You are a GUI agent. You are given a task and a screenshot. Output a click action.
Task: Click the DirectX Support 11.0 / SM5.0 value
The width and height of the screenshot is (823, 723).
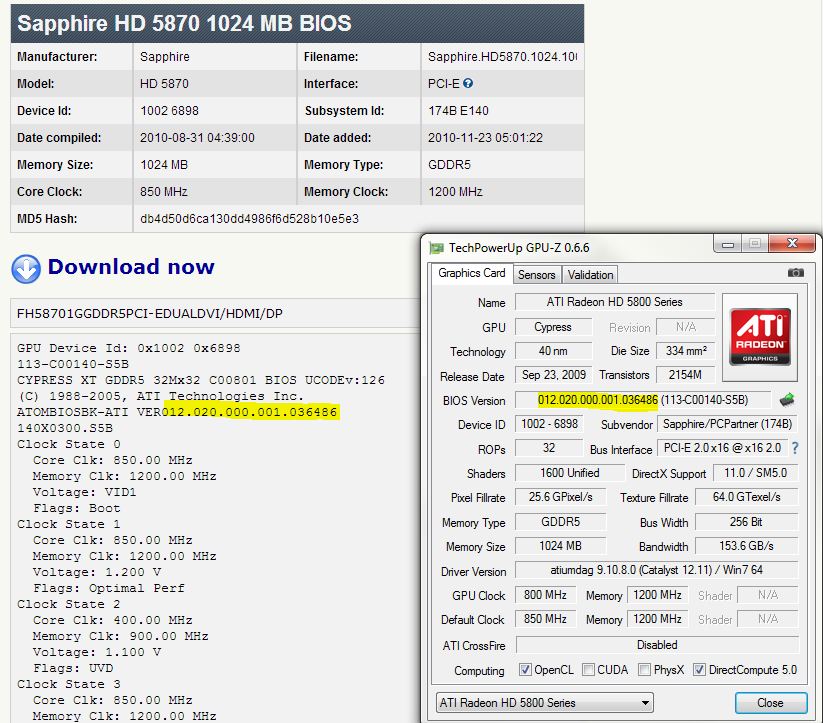click(x=755, y=473)
